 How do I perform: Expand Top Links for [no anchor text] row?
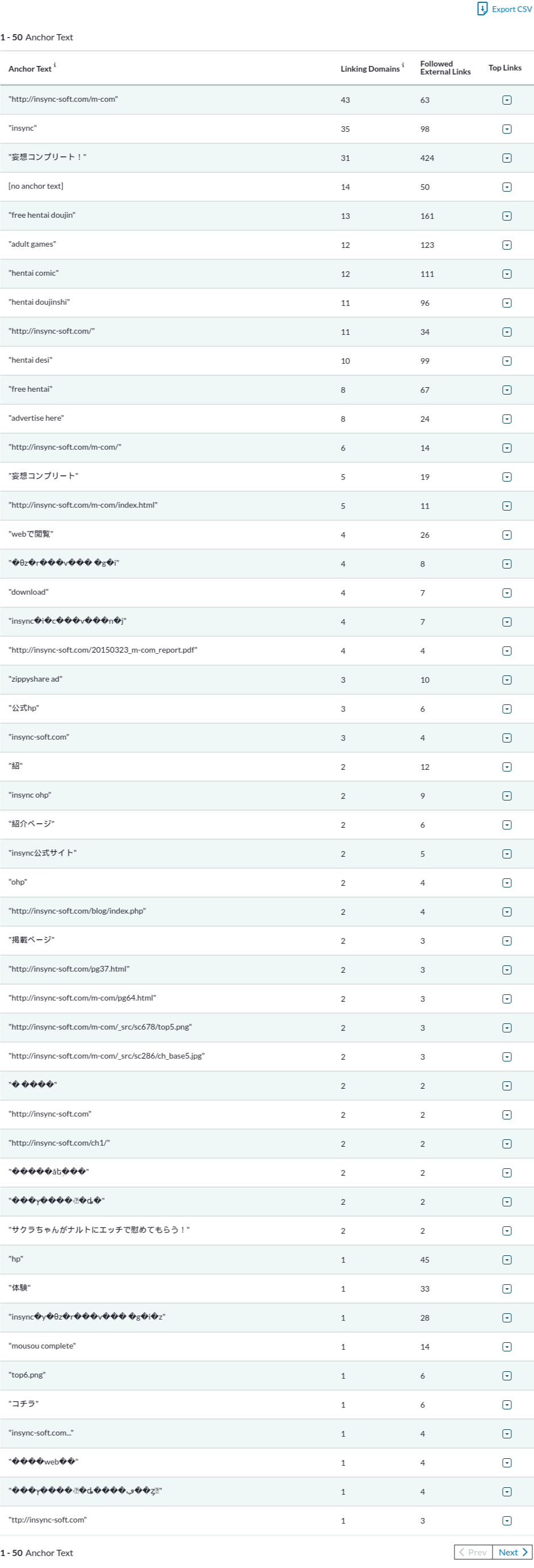[x=507, y=187]
